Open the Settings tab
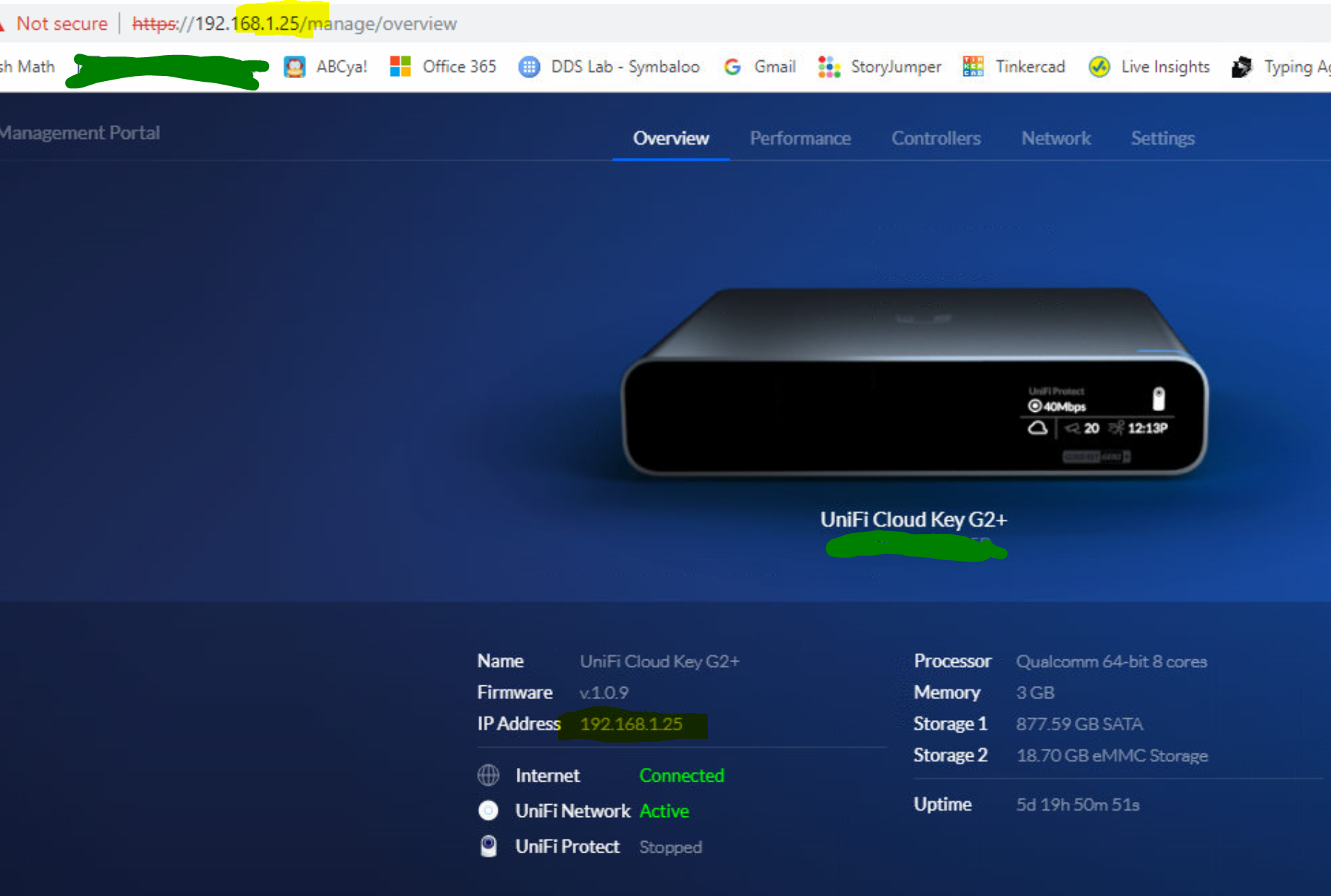 coord(1162,138)
